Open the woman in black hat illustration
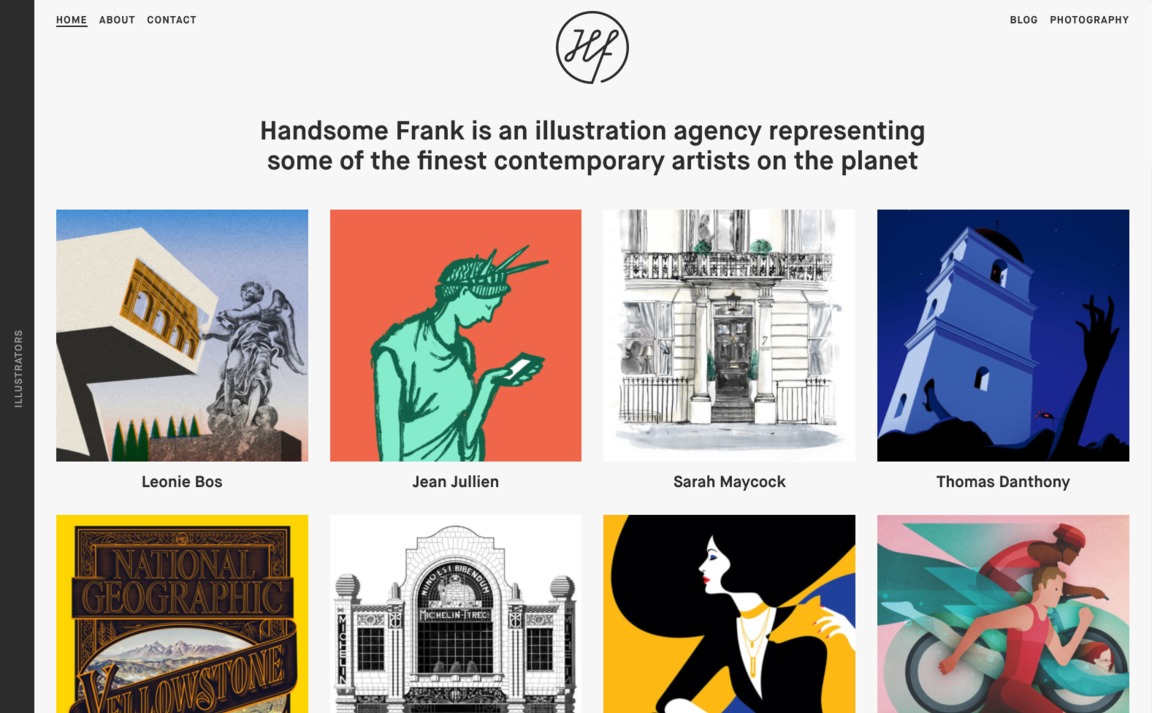 click(729, 614)
